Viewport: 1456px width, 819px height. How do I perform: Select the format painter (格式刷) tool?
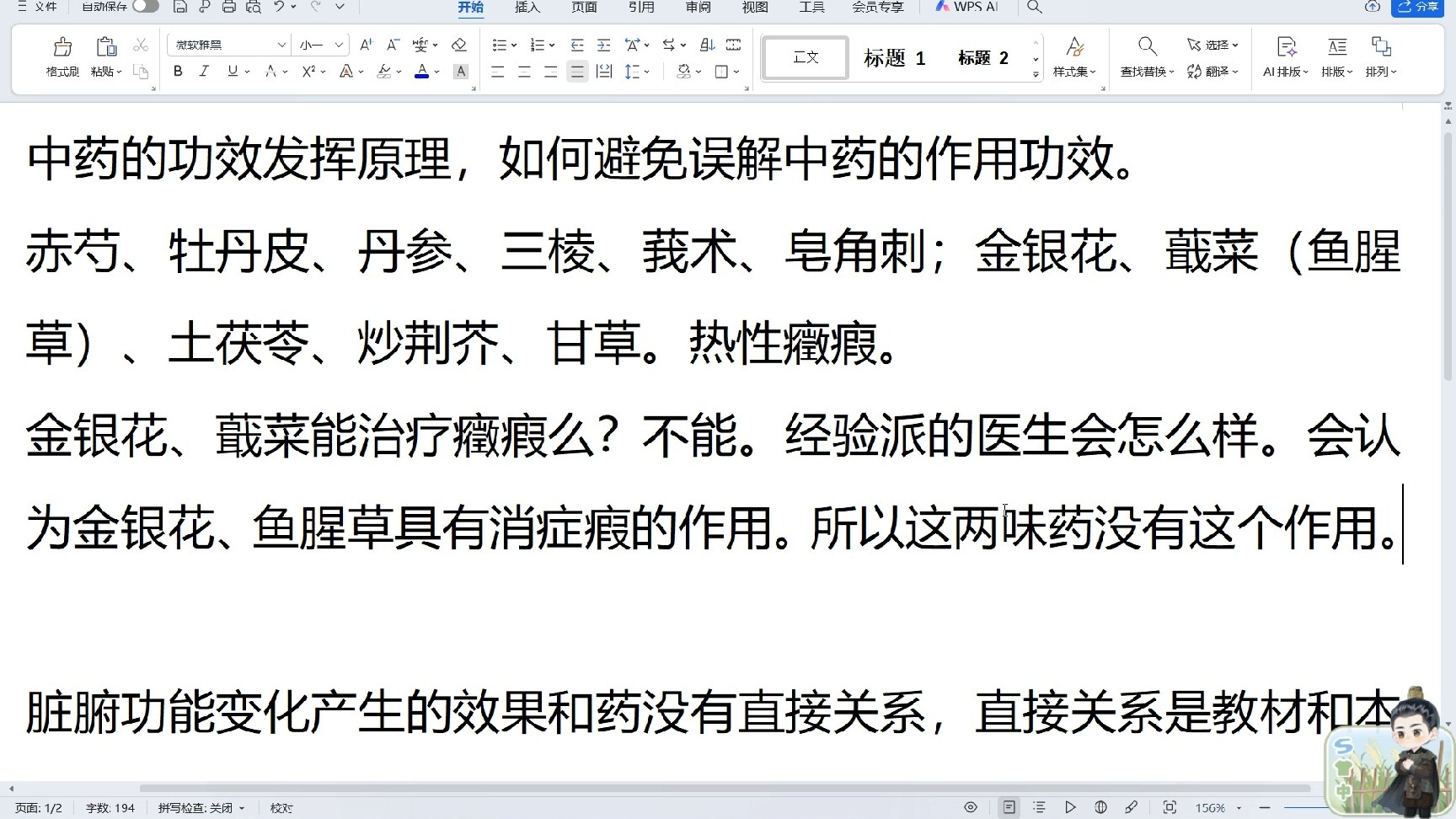coord(62,56)
